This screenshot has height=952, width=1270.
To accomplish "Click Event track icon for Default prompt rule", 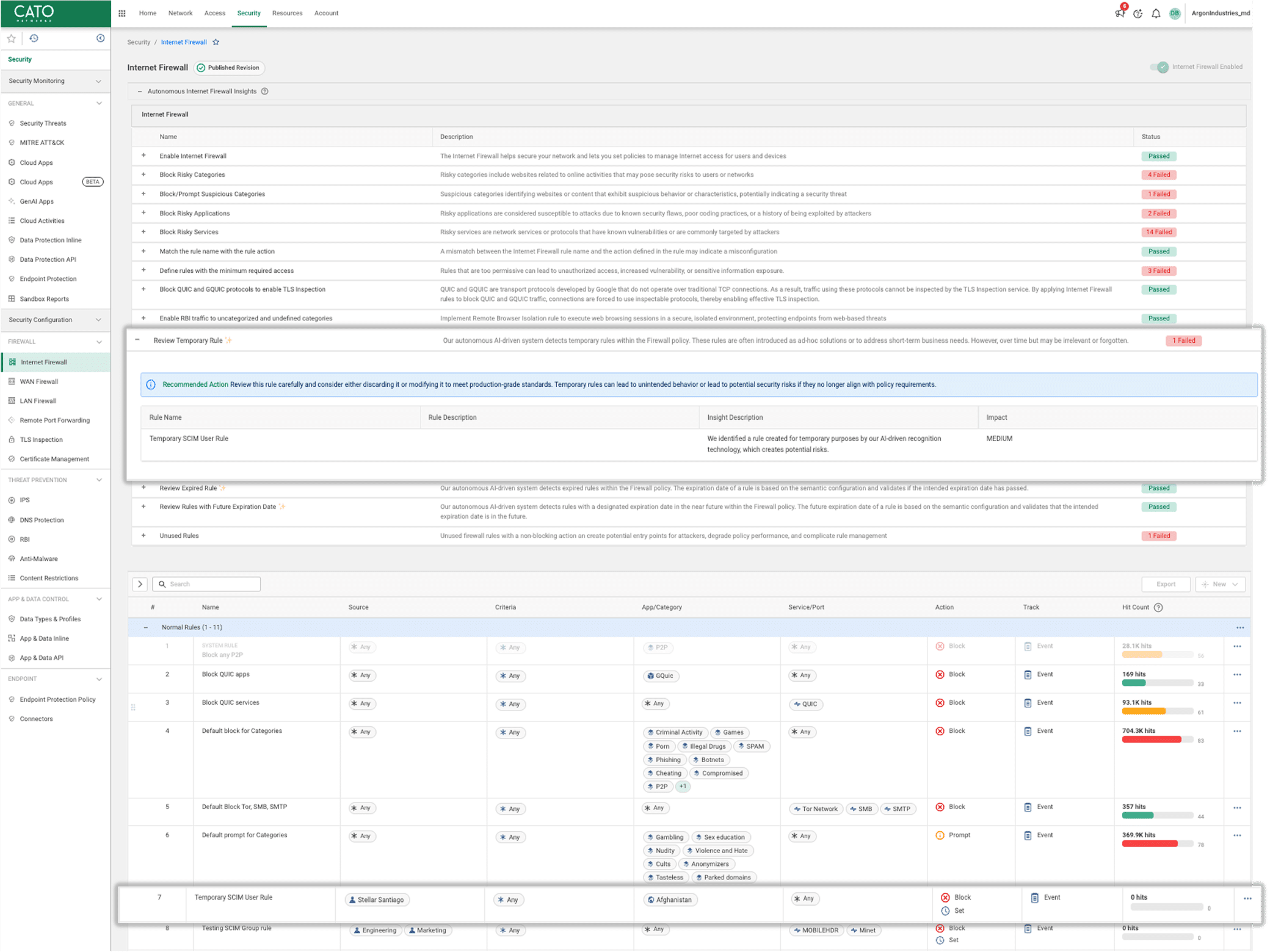I will coord(1028,835).
